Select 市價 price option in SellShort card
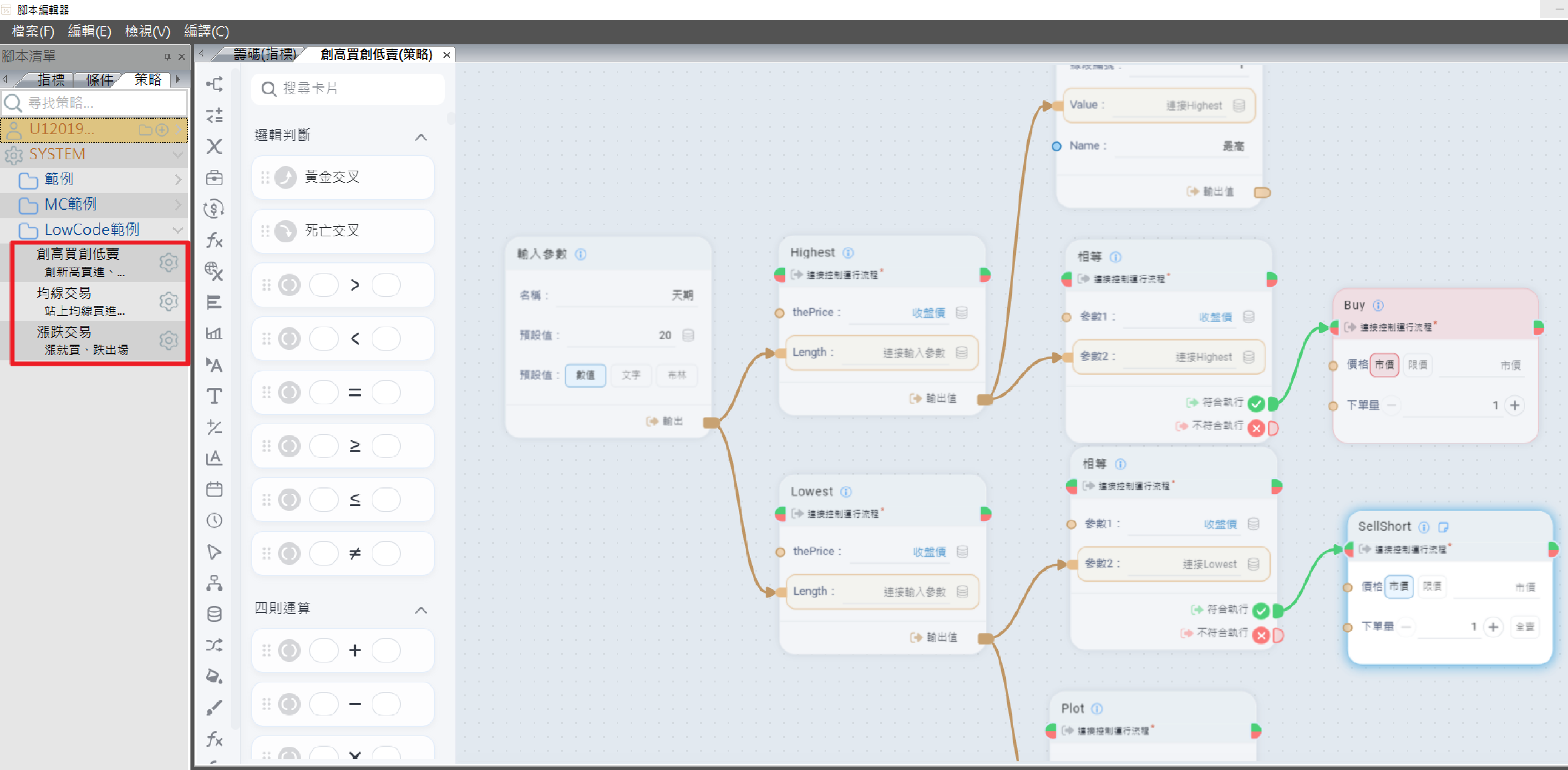Screen dimensions: 1568x770 point(1398,586)
